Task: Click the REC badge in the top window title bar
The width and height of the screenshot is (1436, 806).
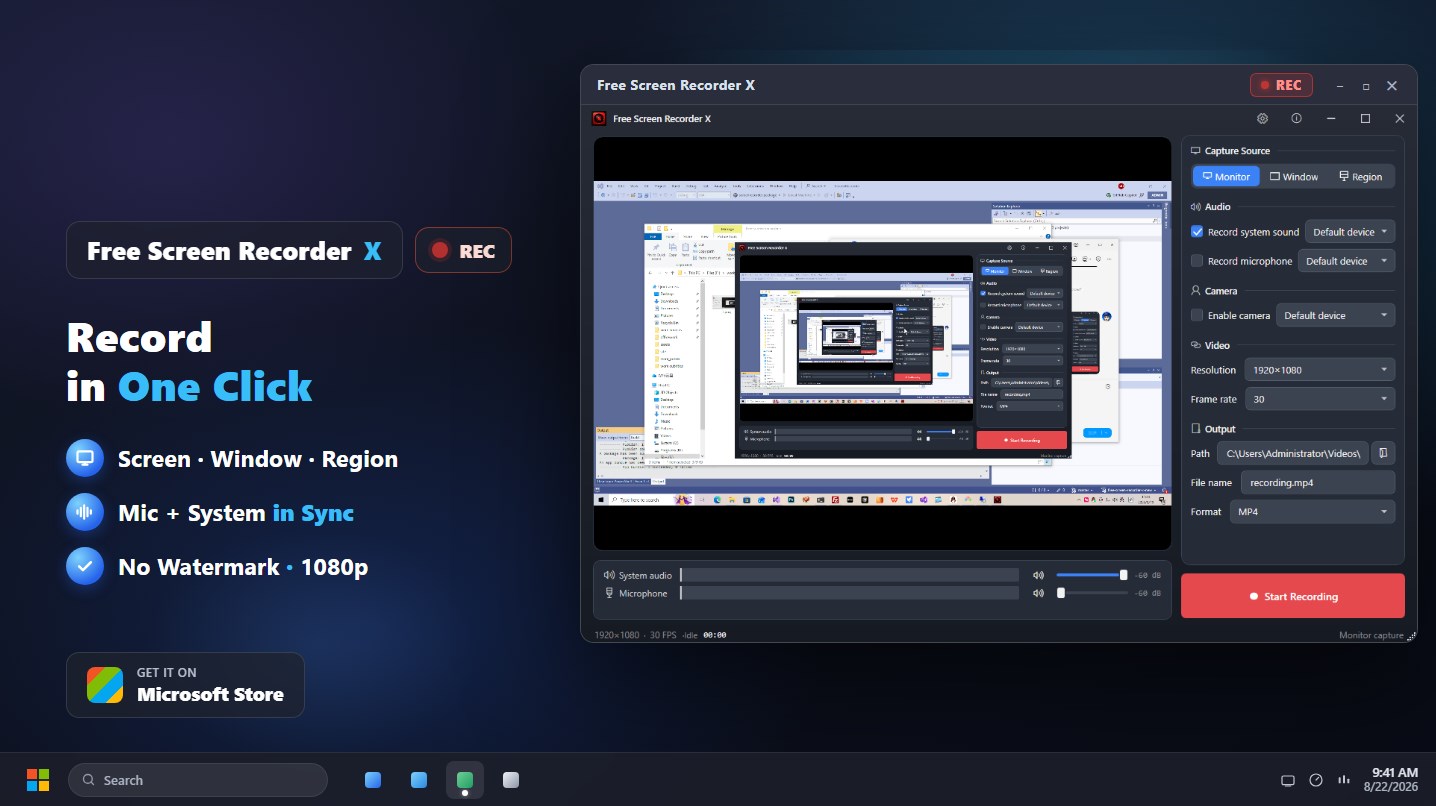Action: tap(1281, 85)
